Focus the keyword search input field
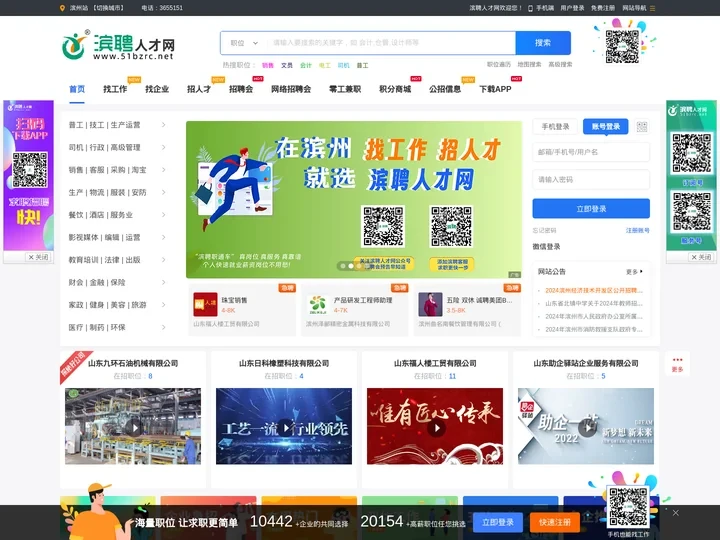This screenshot has height=540, width=720. pyautogui.click(x=391, y=43)
